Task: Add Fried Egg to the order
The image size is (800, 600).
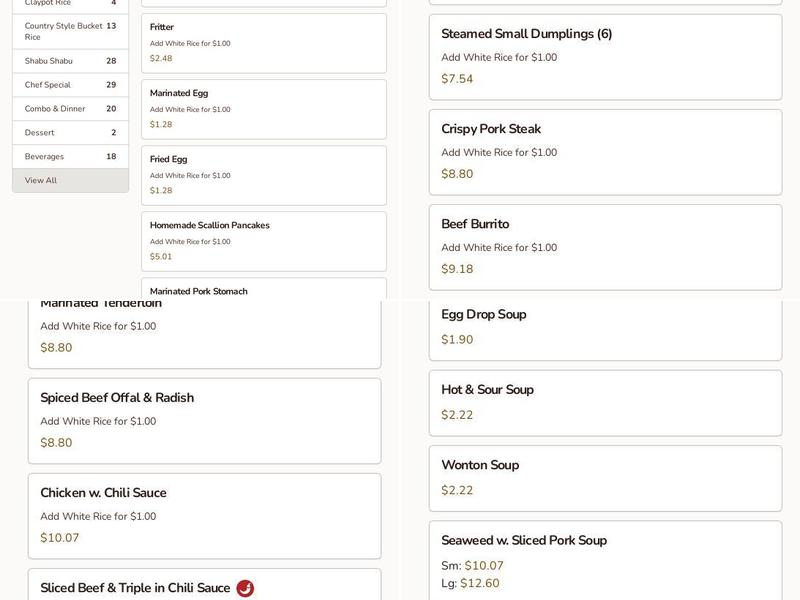Action: [263, 174]
